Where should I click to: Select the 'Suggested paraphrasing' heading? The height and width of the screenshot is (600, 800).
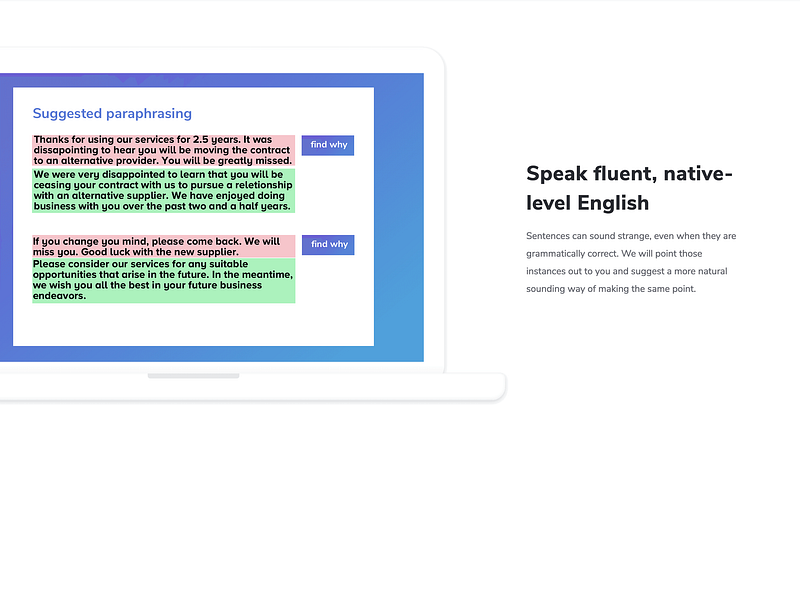pos(112,113)
